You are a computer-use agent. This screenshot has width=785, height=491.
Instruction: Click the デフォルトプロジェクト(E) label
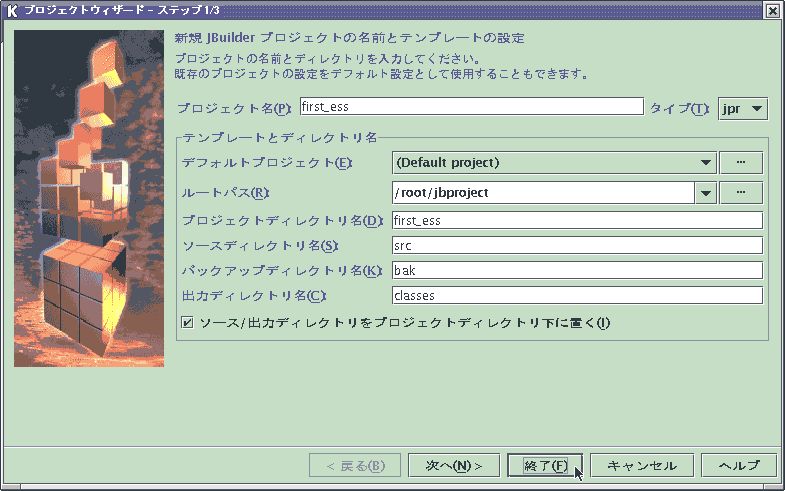(x=267, y=163)
